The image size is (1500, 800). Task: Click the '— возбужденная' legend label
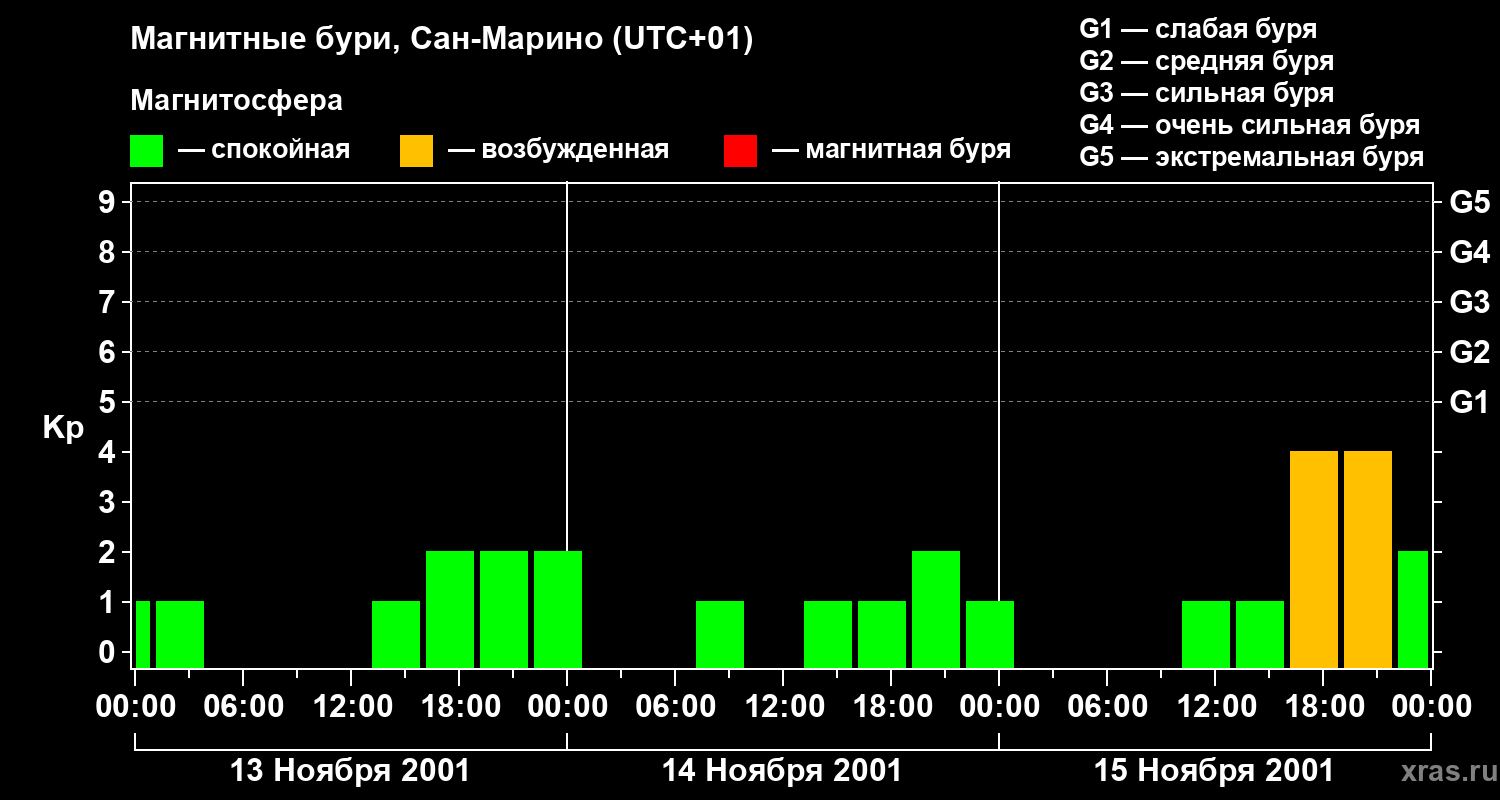pos(558,150)
